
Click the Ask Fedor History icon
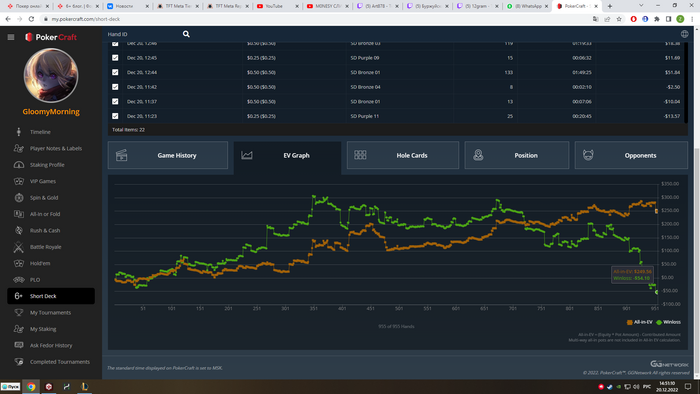coord(19,345)
